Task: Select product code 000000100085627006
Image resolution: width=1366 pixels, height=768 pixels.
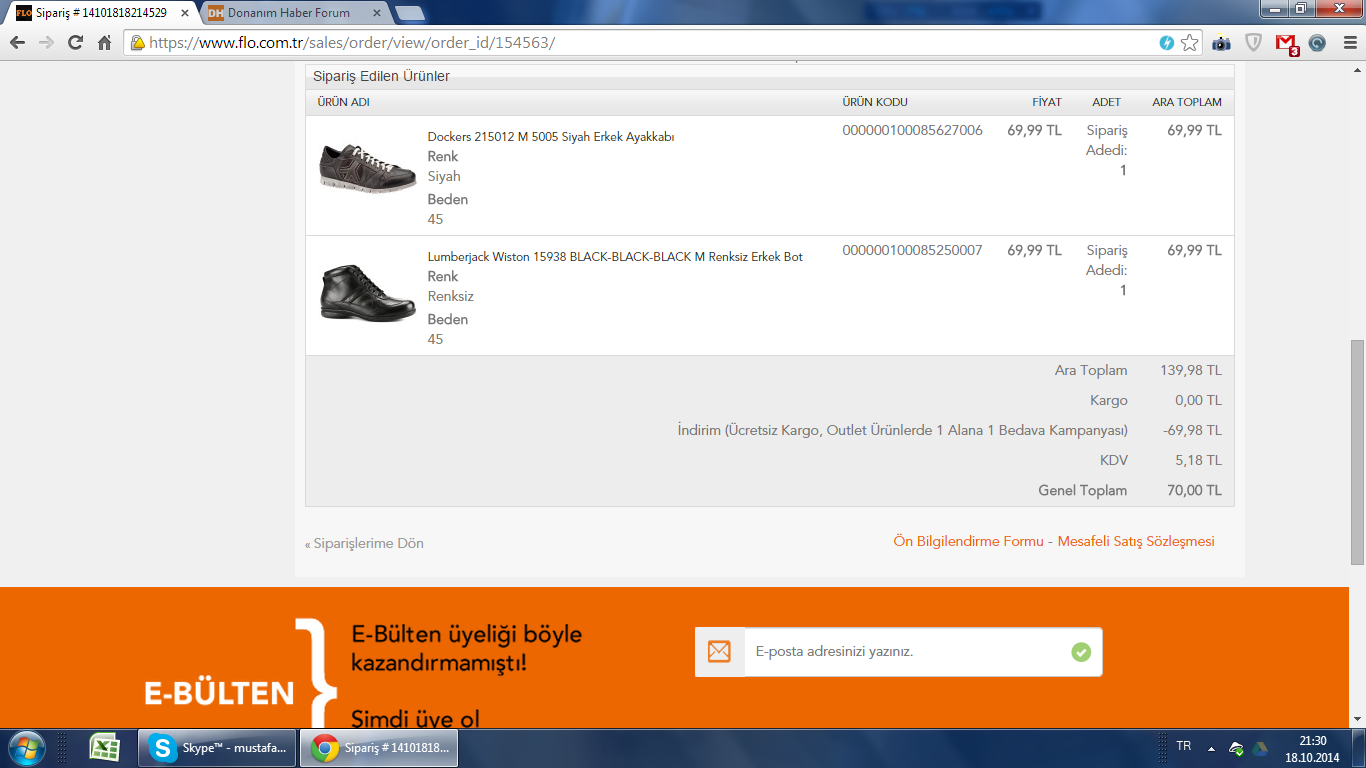Action: pos(912,130)
